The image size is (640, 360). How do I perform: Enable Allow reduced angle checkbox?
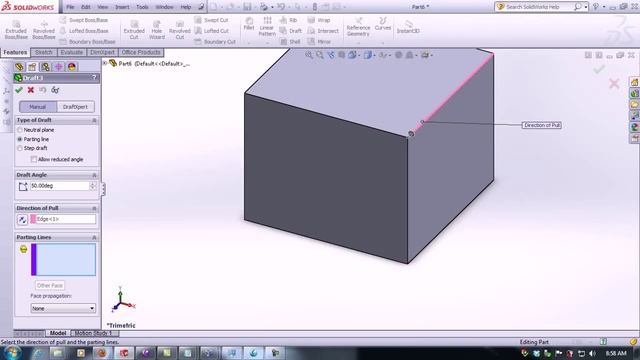click(x=34, y=159)
